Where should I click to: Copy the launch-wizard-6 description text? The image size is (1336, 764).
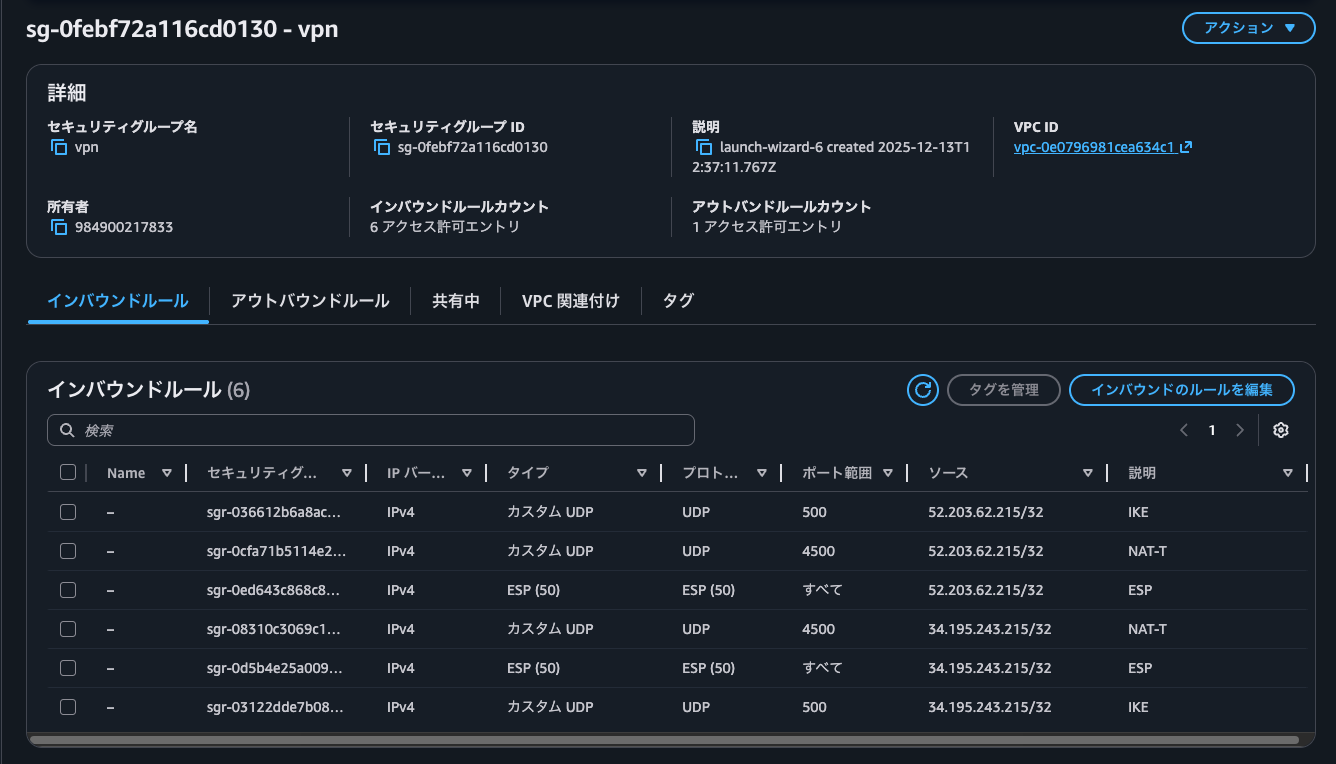[704, 148]
